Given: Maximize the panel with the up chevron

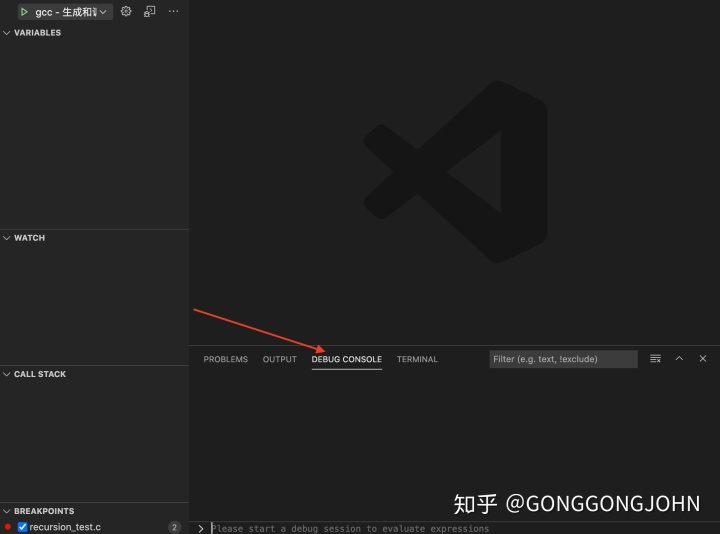Looking at the screenshot, I should tap(679, 358).
